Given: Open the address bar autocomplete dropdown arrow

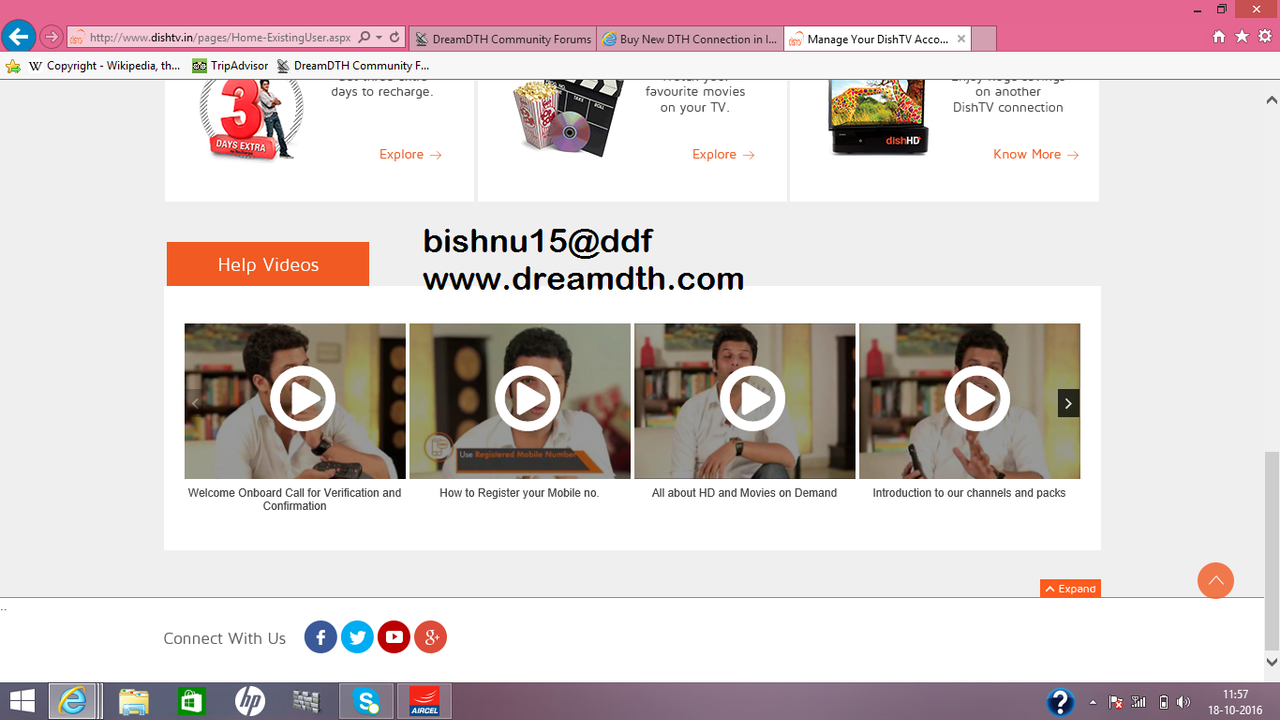Looking at the screenshot, I should click(379, 38).
